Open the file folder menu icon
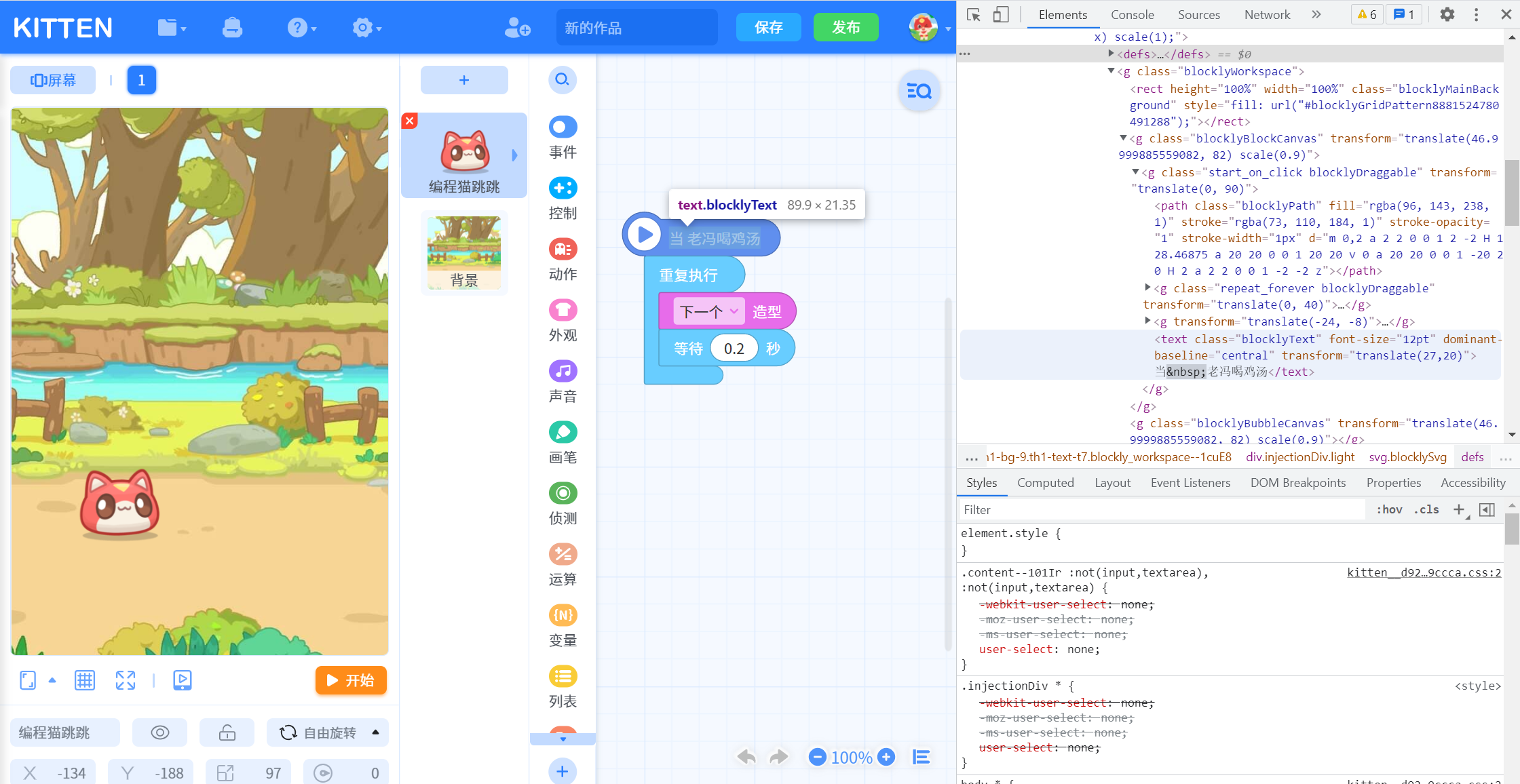This screenshot has height=784, width=1520. [171, 28]
